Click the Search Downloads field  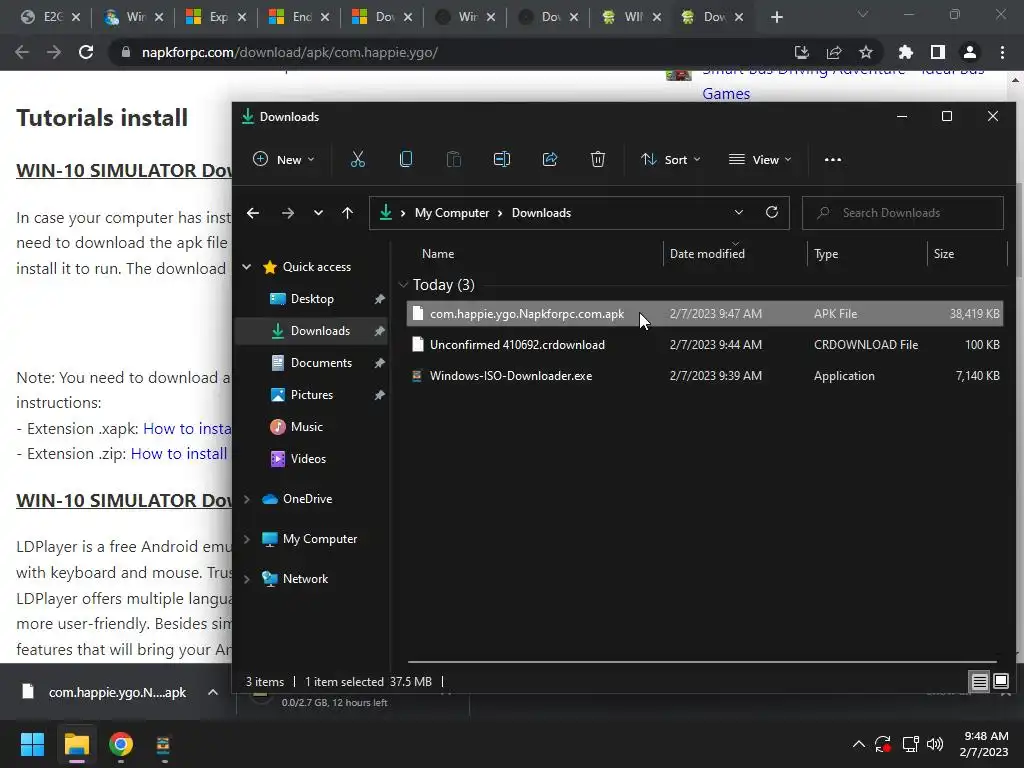[903, 213]
